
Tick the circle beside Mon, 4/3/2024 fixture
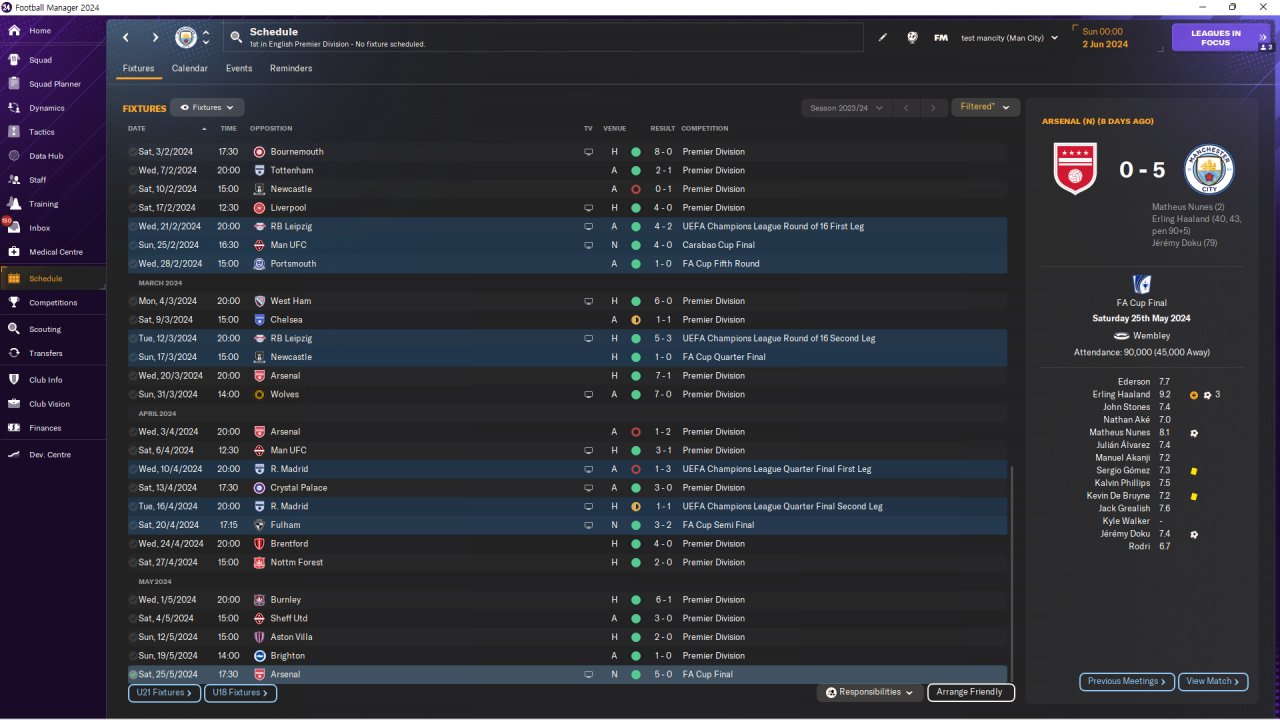(x=133, y=301)
